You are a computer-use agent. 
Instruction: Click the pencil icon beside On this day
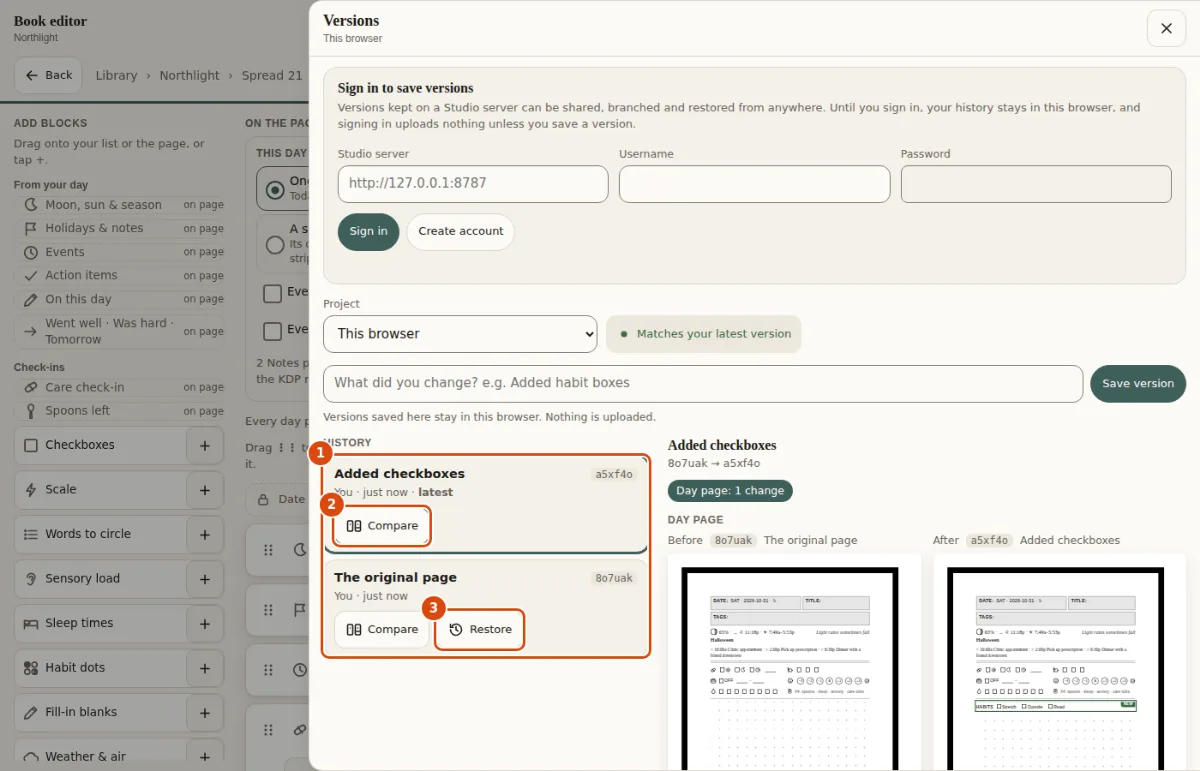30,299
